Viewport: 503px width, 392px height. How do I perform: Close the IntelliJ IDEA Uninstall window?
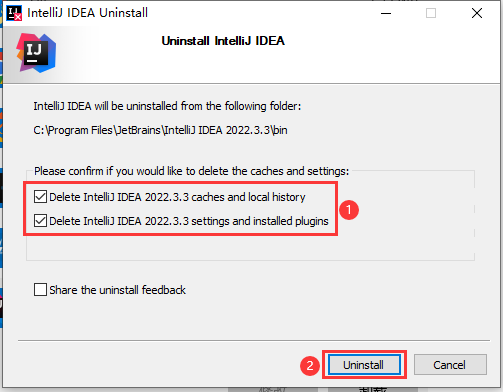(x=477, y=13)
